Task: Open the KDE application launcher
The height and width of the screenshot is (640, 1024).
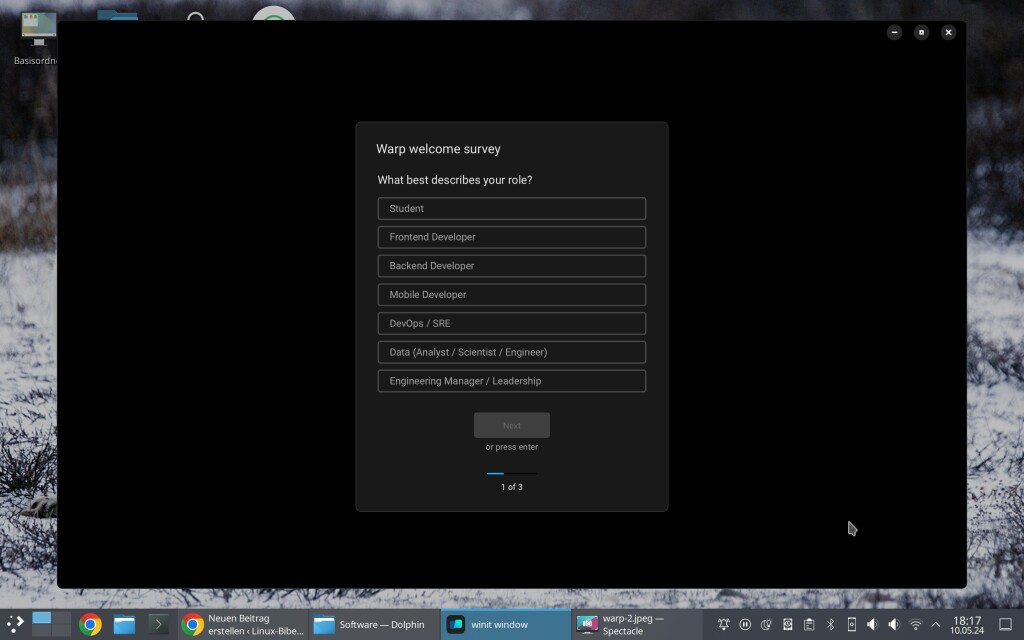Action: (15, 624)
